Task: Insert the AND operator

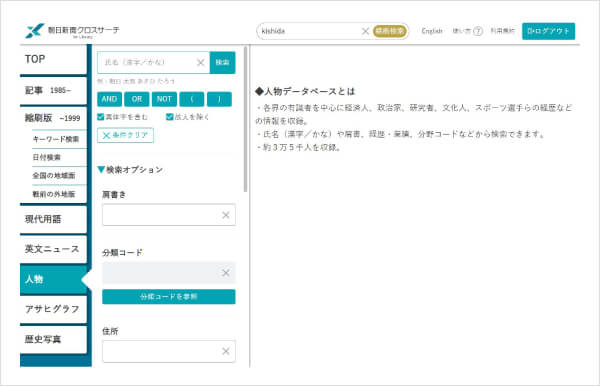Action: pyautogui.click(x=109, y=99)
